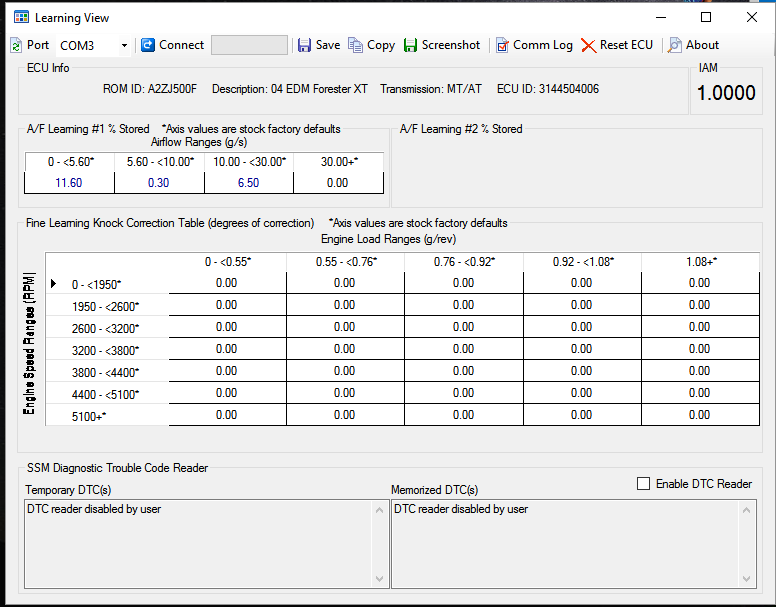Select the 0.00 cell under 30.00+ airflow
Viewport: 776px width, 607px height.
tap(338, 183)
